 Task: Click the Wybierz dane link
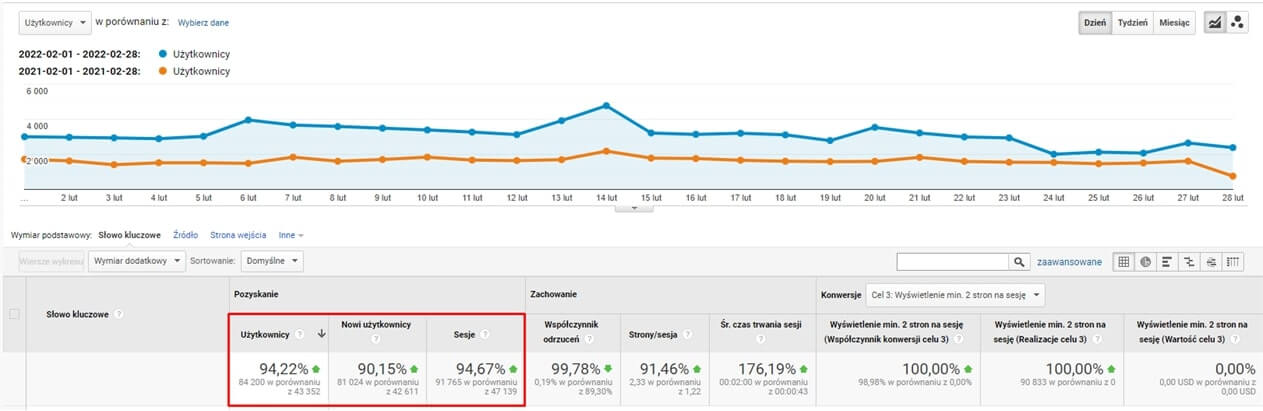tap(203, 22)
